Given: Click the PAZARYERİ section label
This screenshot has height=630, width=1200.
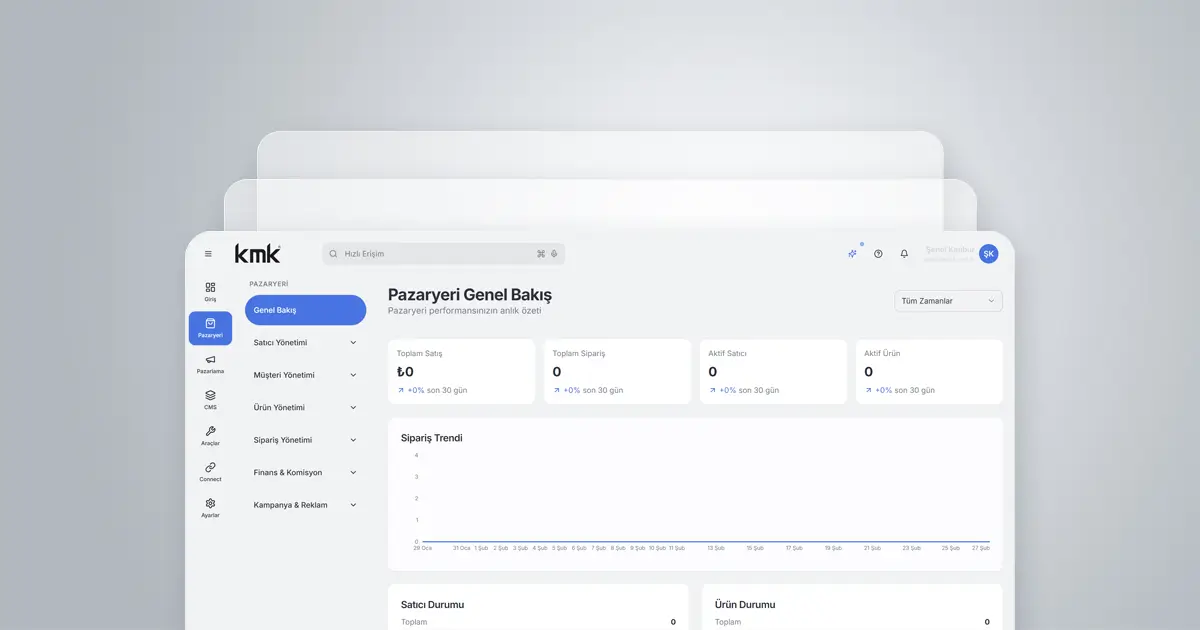Looking at the screenshot, I should coord(269,284).
